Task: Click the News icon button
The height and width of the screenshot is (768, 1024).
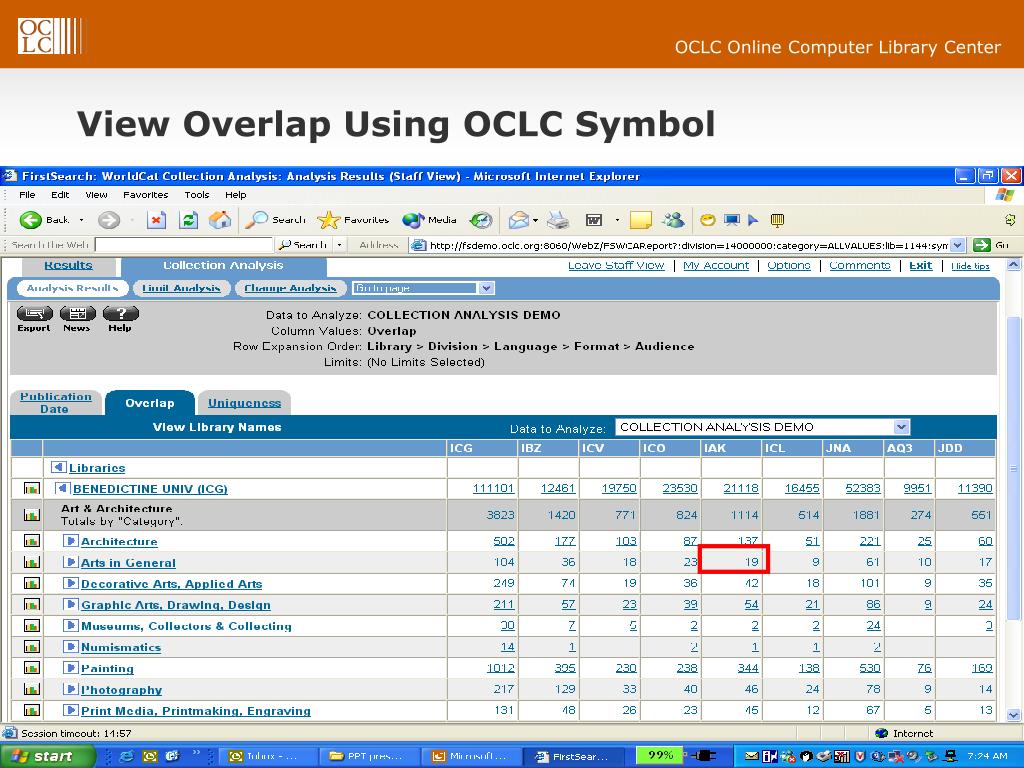Action: click(77, 319)
